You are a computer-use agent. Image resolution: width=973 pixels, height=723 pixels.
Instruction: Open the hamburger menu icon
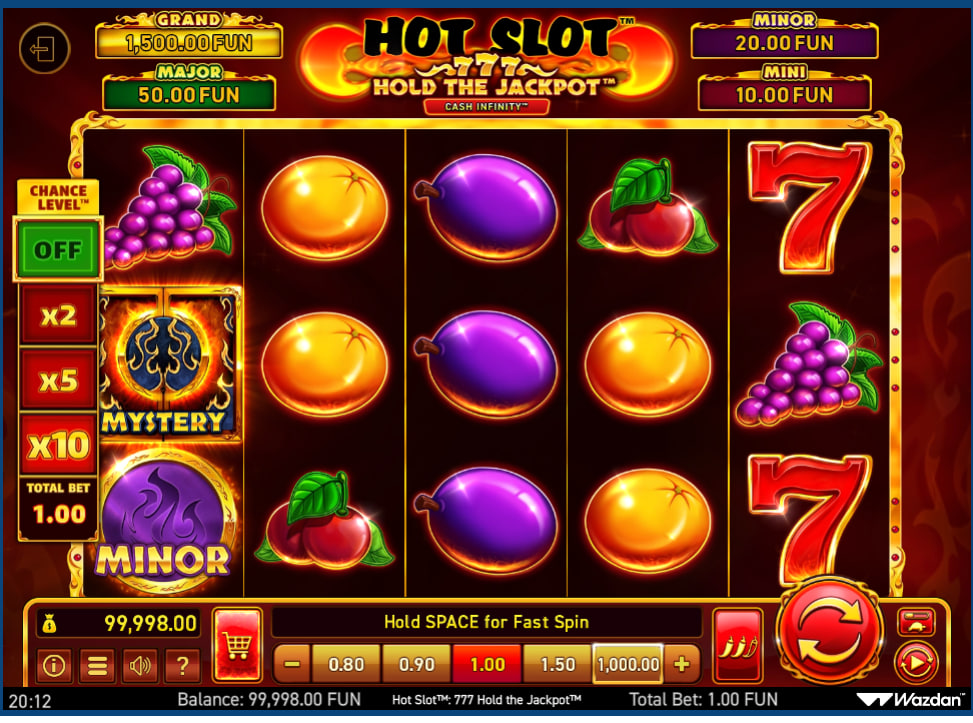(x=97, y=666)
